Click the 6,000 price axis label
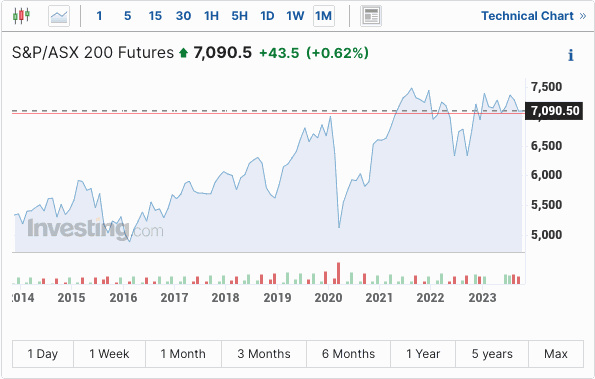The height and width of the screenshot is (379, 595). (546, 175)
